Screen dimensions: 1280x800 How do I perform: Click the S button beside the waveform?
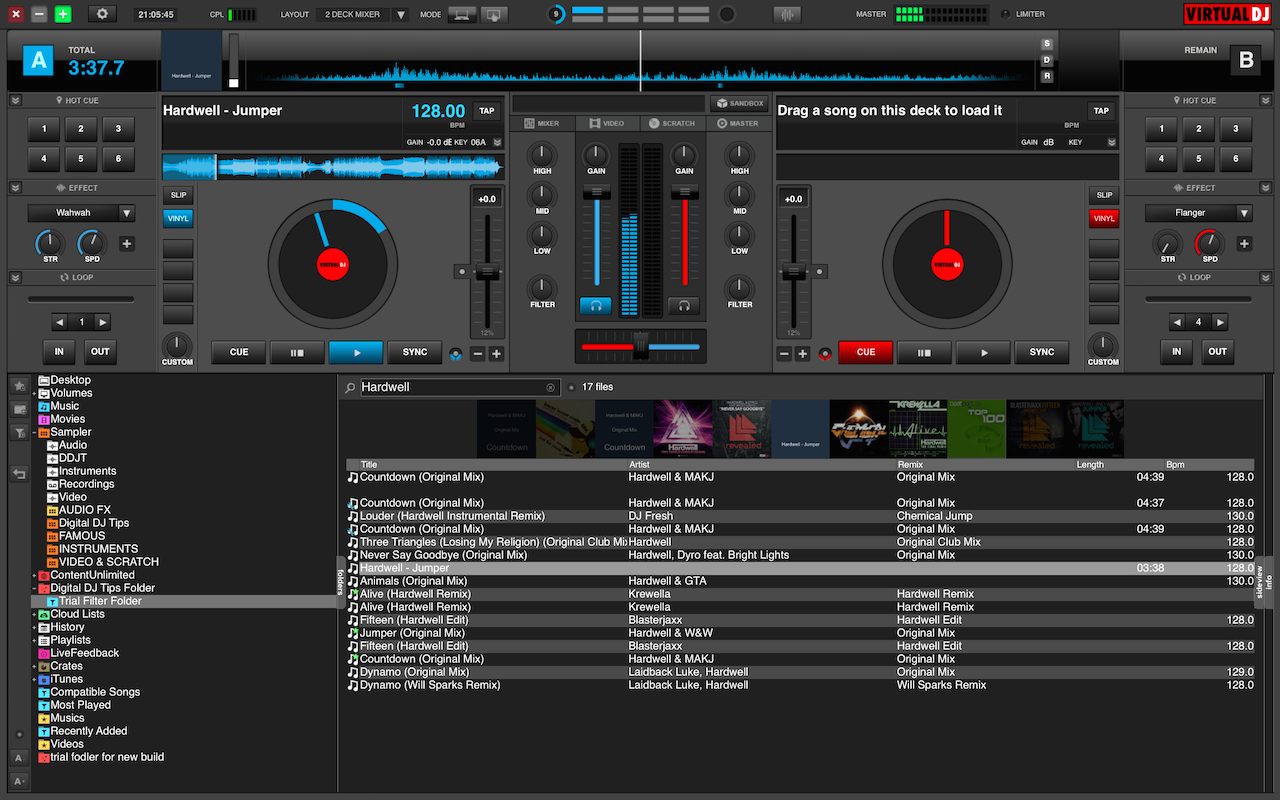coord(1047,44)
